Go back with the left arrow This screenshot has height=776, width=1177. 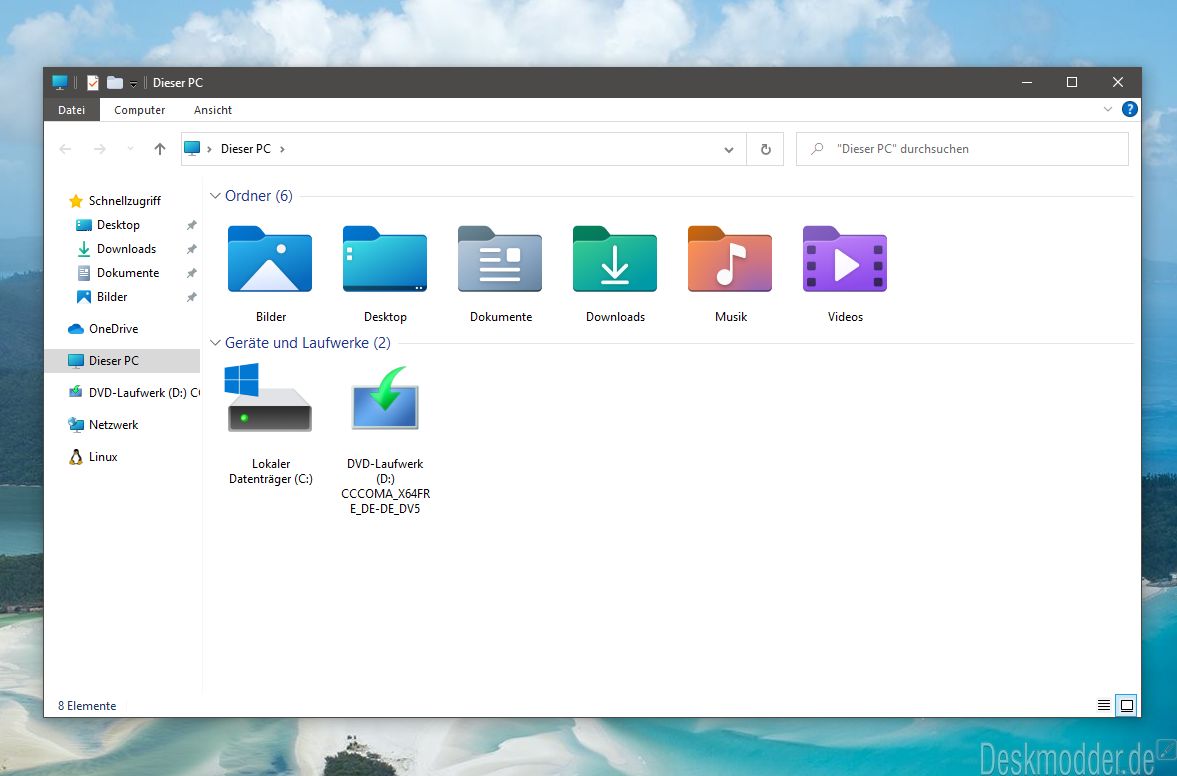coord(65,149)
